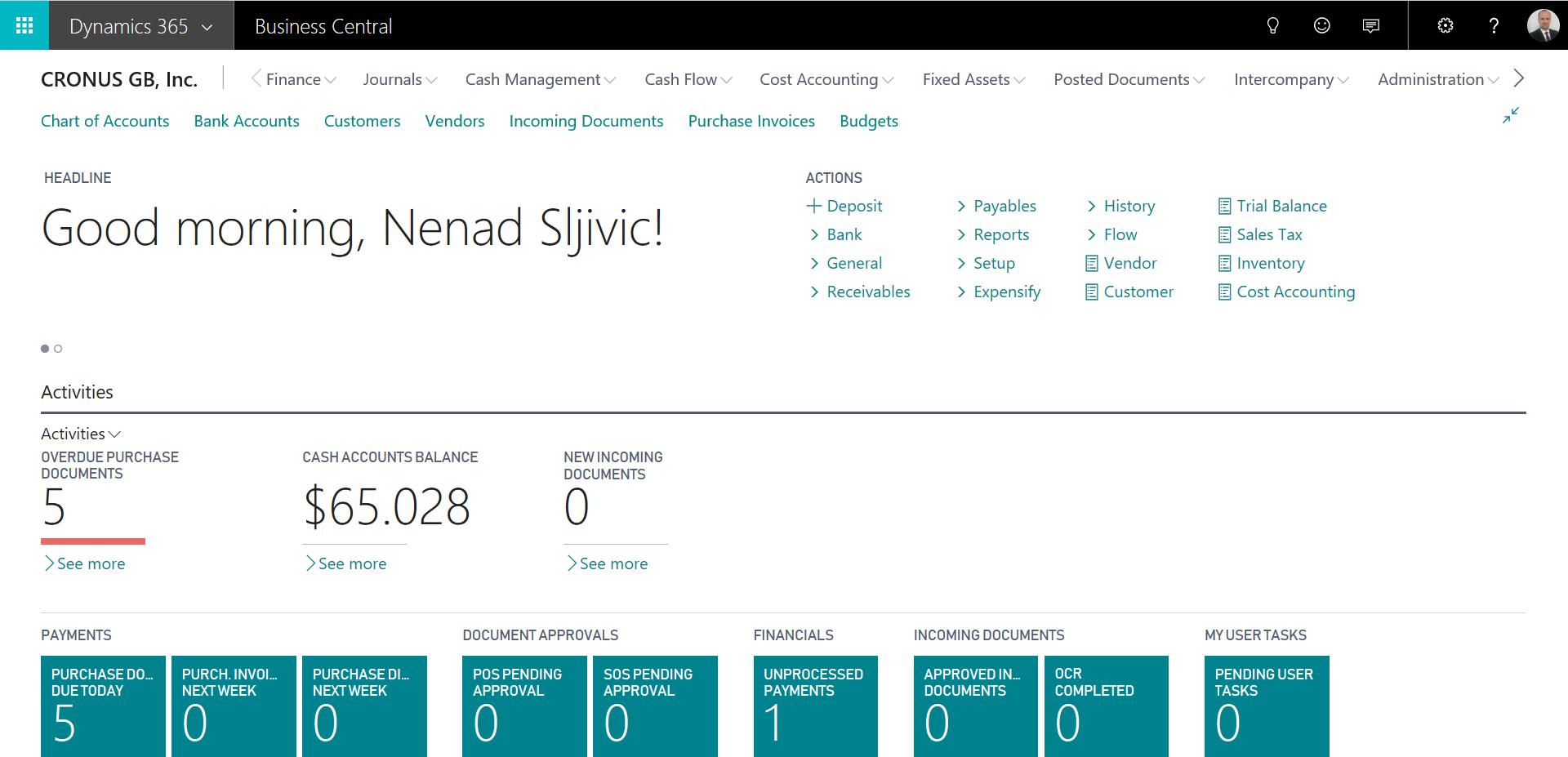Open Purchase Discounts Next Week tile
The height and width of the screenshot is (757, 1568).
(364, 706)
